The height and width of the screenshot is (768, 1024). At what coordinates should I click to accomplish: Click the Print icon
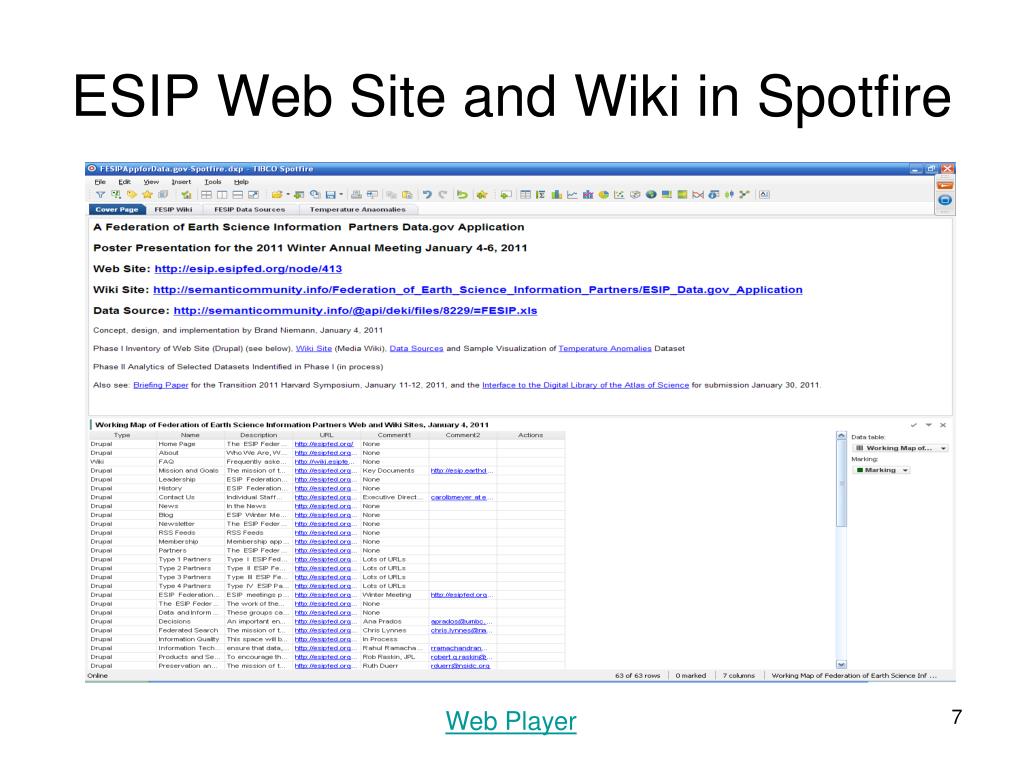(x=357, y=194)
